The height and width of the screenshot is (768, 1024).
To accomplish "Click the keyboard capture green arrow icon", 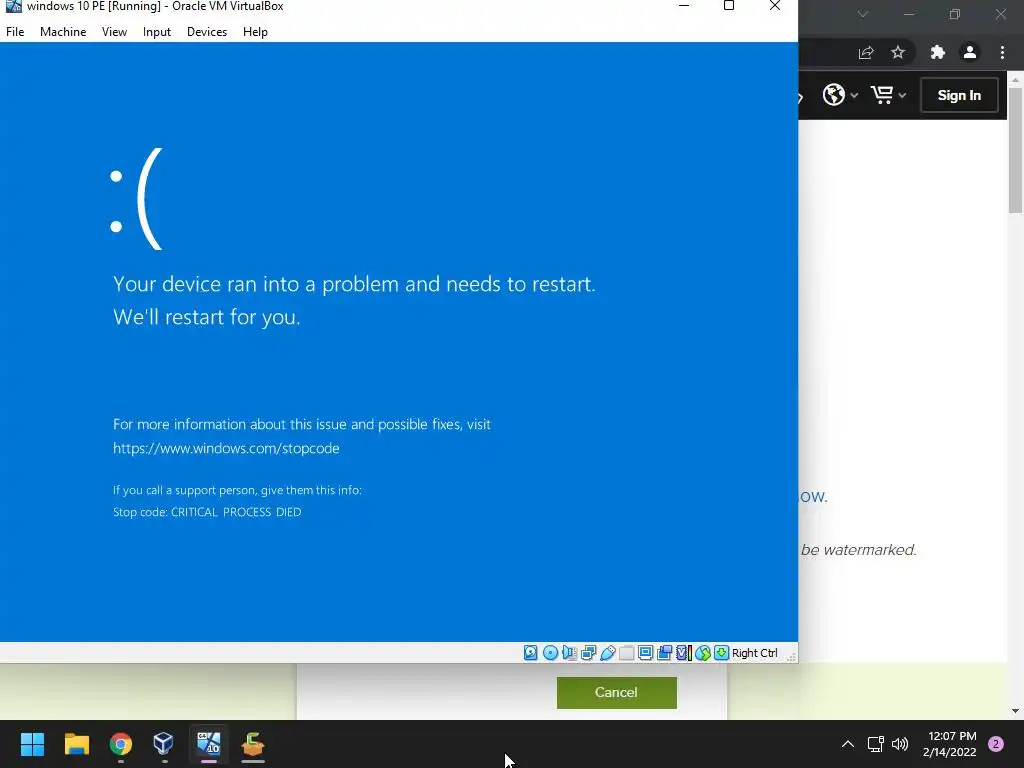I will pos(721,652).
